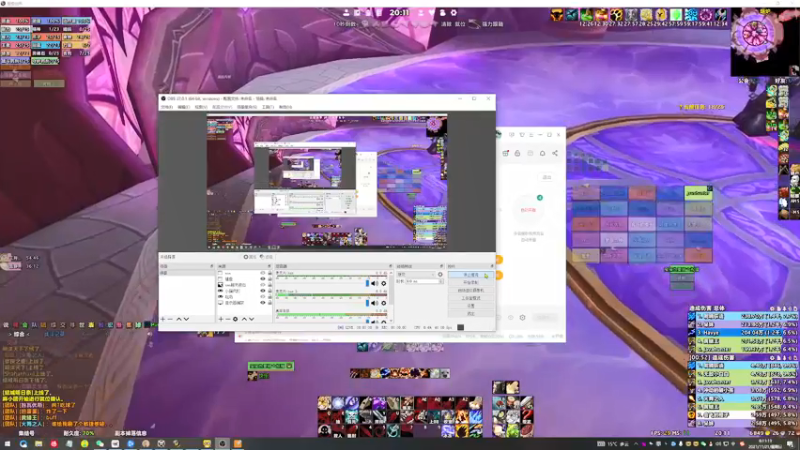Open Settings from OBS Controls dock
Viewport: 800px width, 450px height.
click(470, 306)
